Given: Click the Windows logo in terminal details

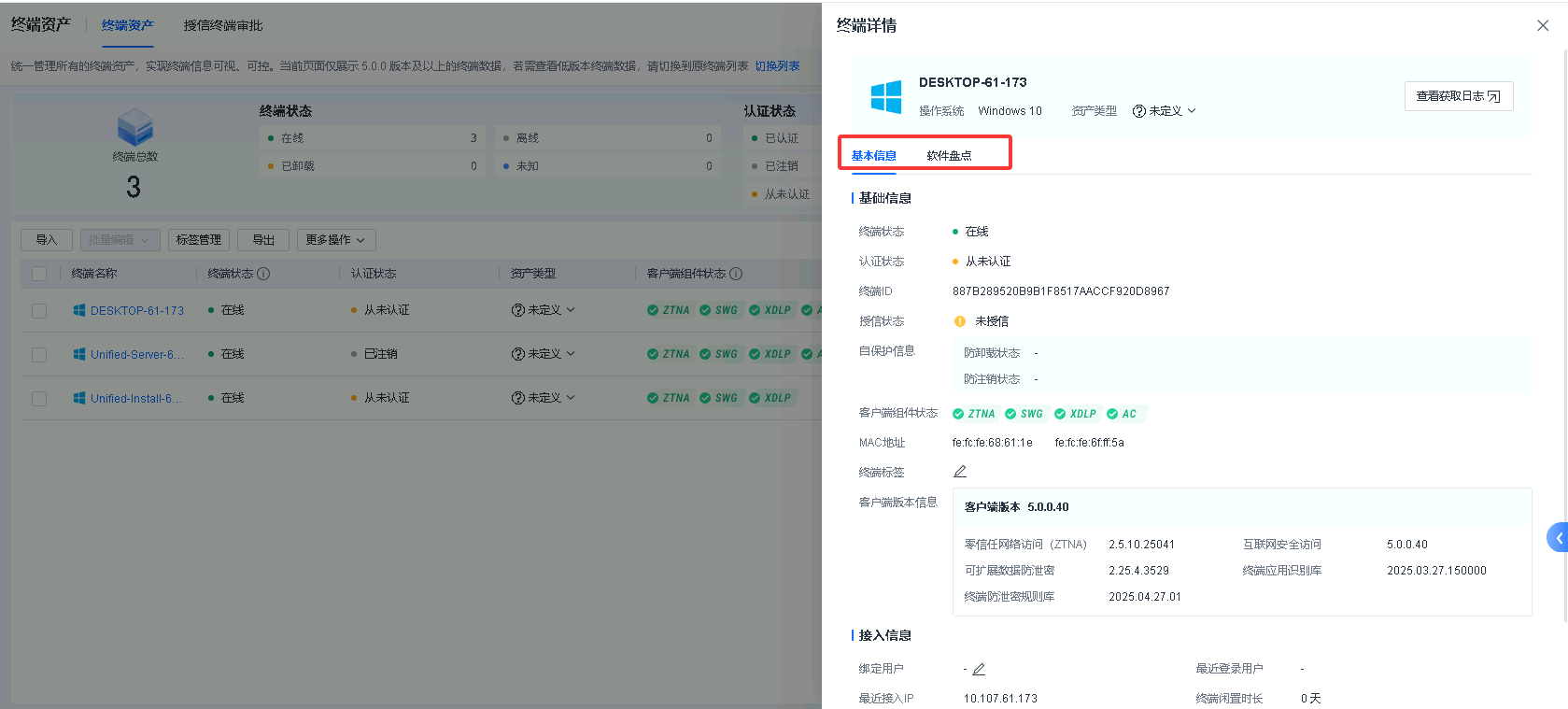Looking at the screenshot, I should 885,97.
